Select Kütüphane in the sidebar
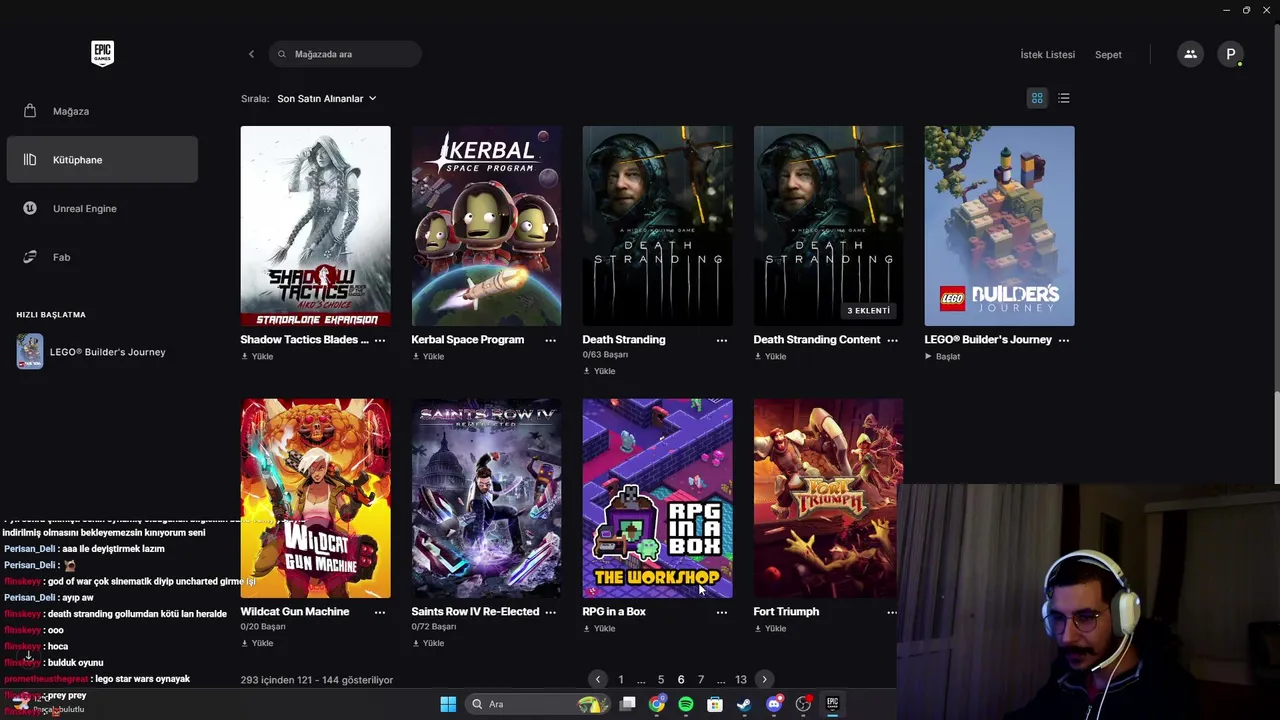 (x=102, y=160)
